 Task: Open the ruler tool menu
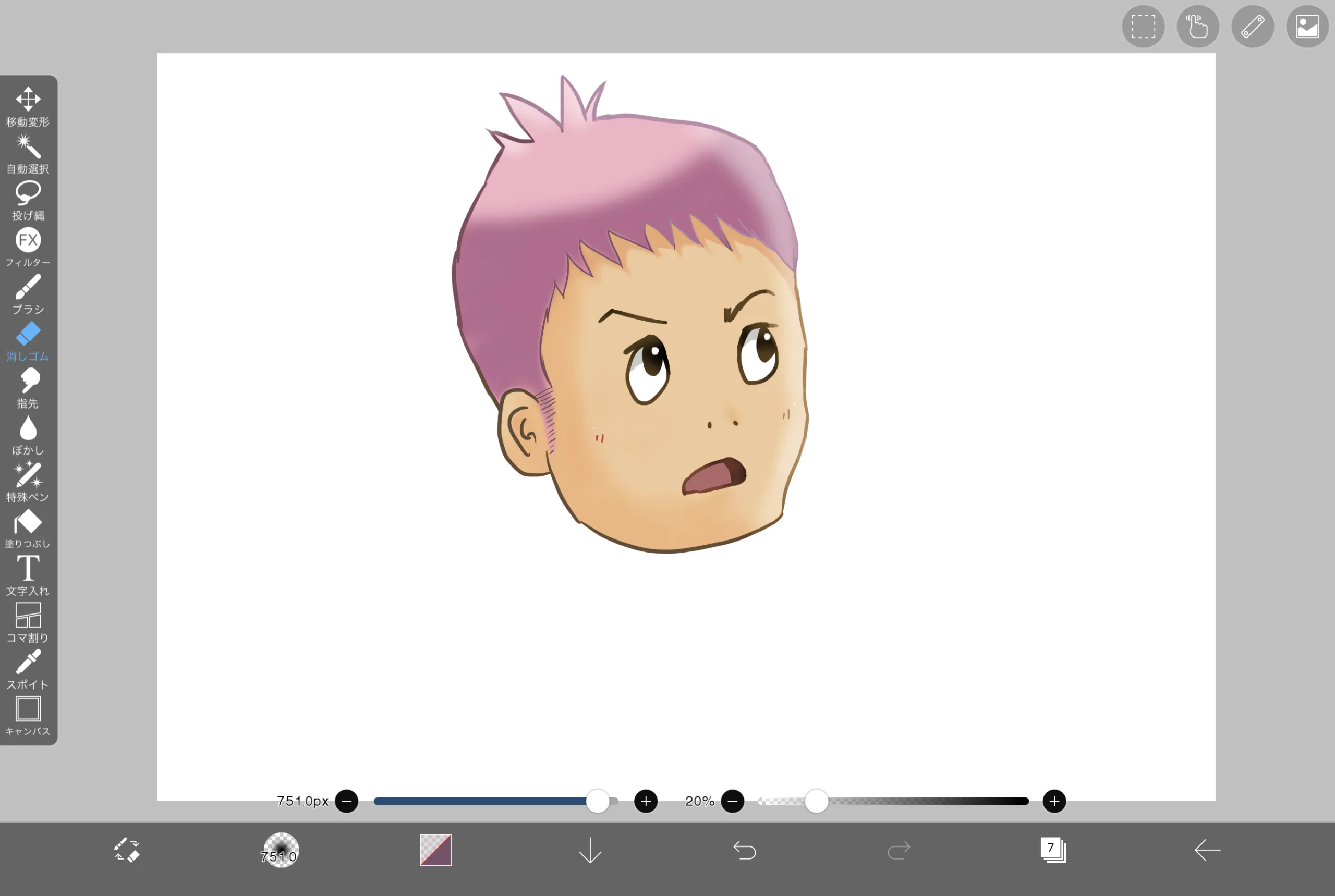[x=1252, y=26]
